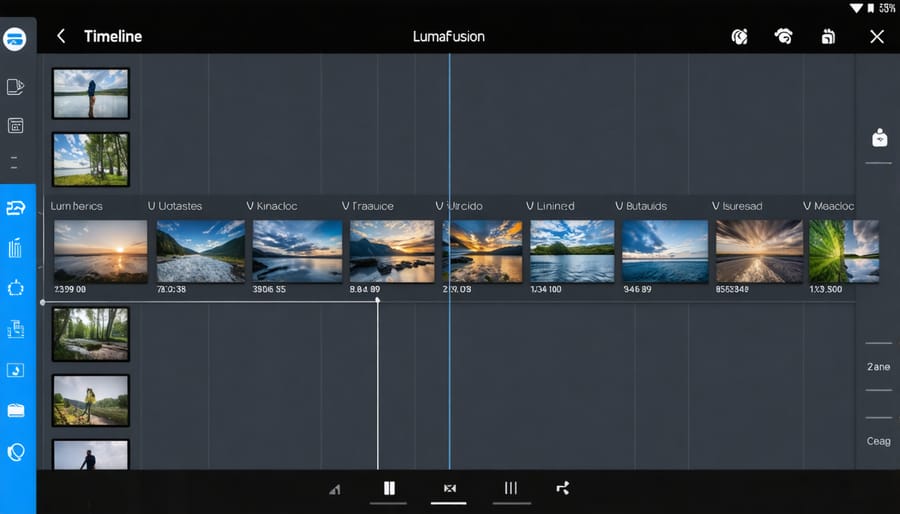900x514 pixels.
Task: Click the 3906 55 timecode text
Action: tap(269, 289)
